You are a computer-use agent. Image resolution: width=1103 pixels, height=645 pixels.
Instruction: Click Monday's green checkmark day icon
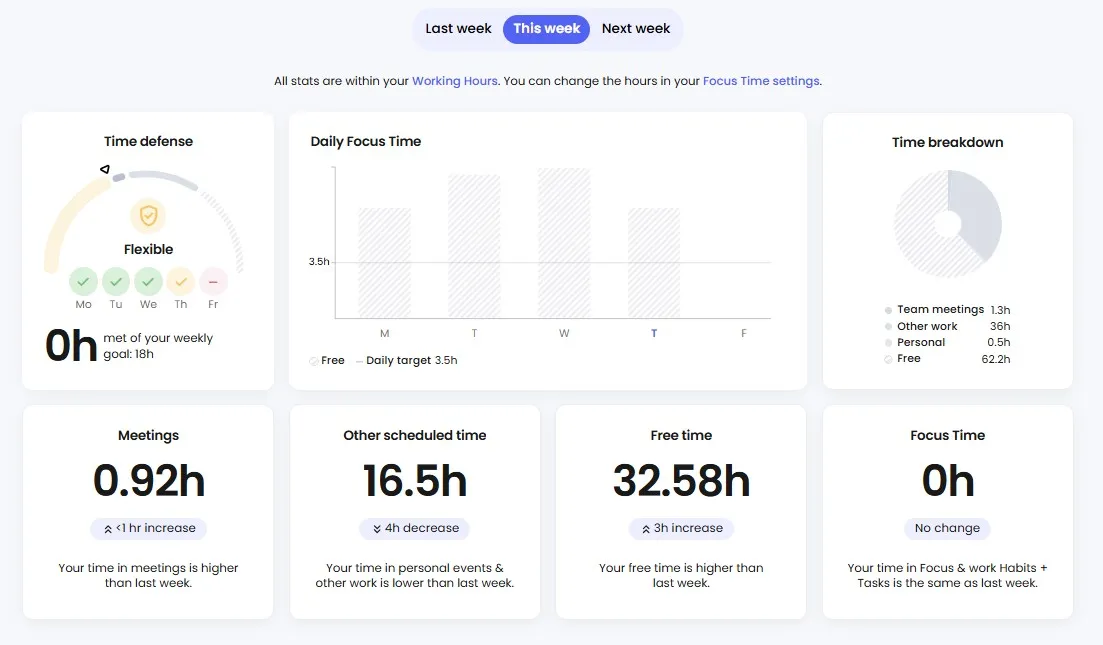[83, 281]
